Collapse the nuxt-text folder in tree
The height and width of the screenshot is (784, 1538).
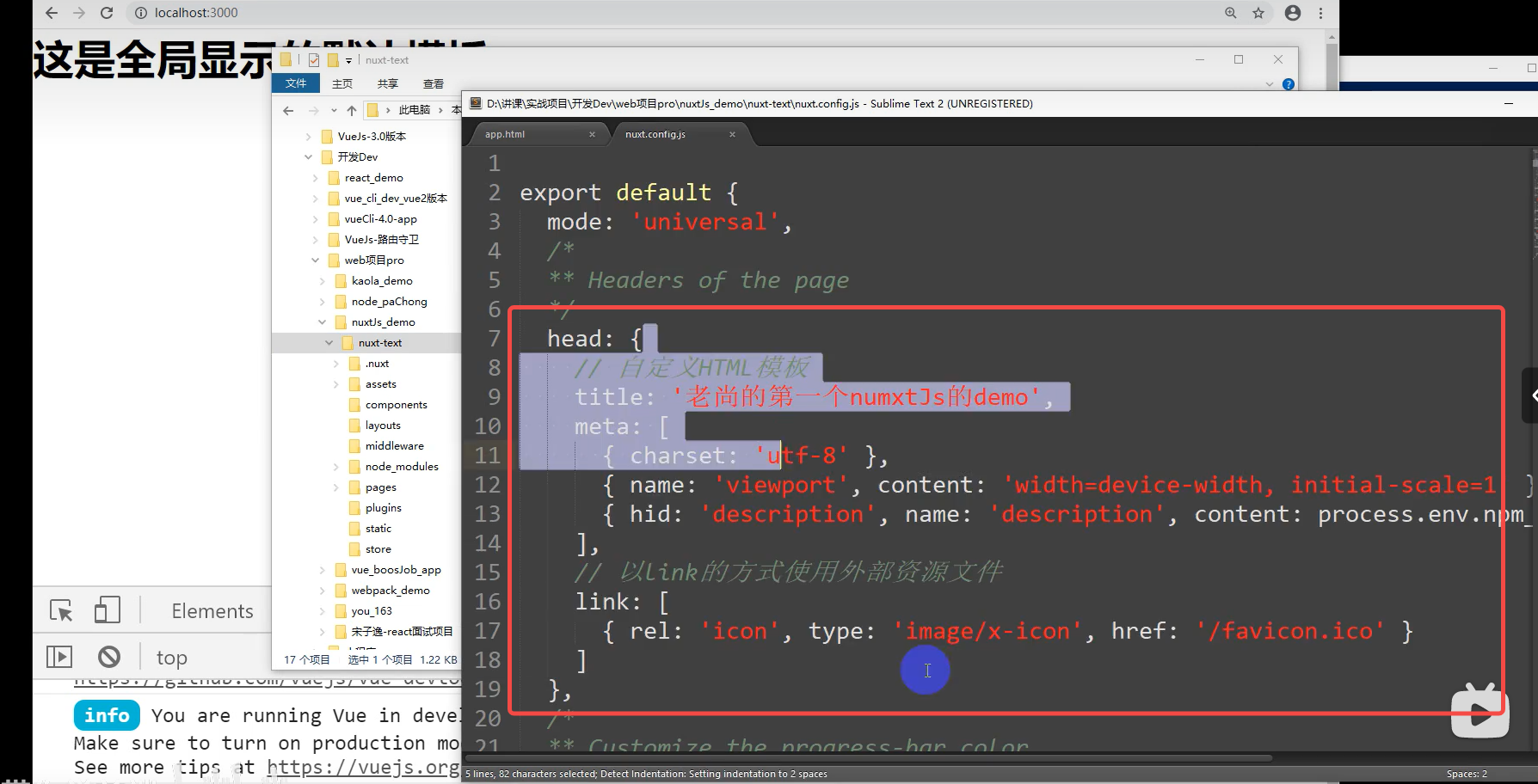click(x=329, y=343)
